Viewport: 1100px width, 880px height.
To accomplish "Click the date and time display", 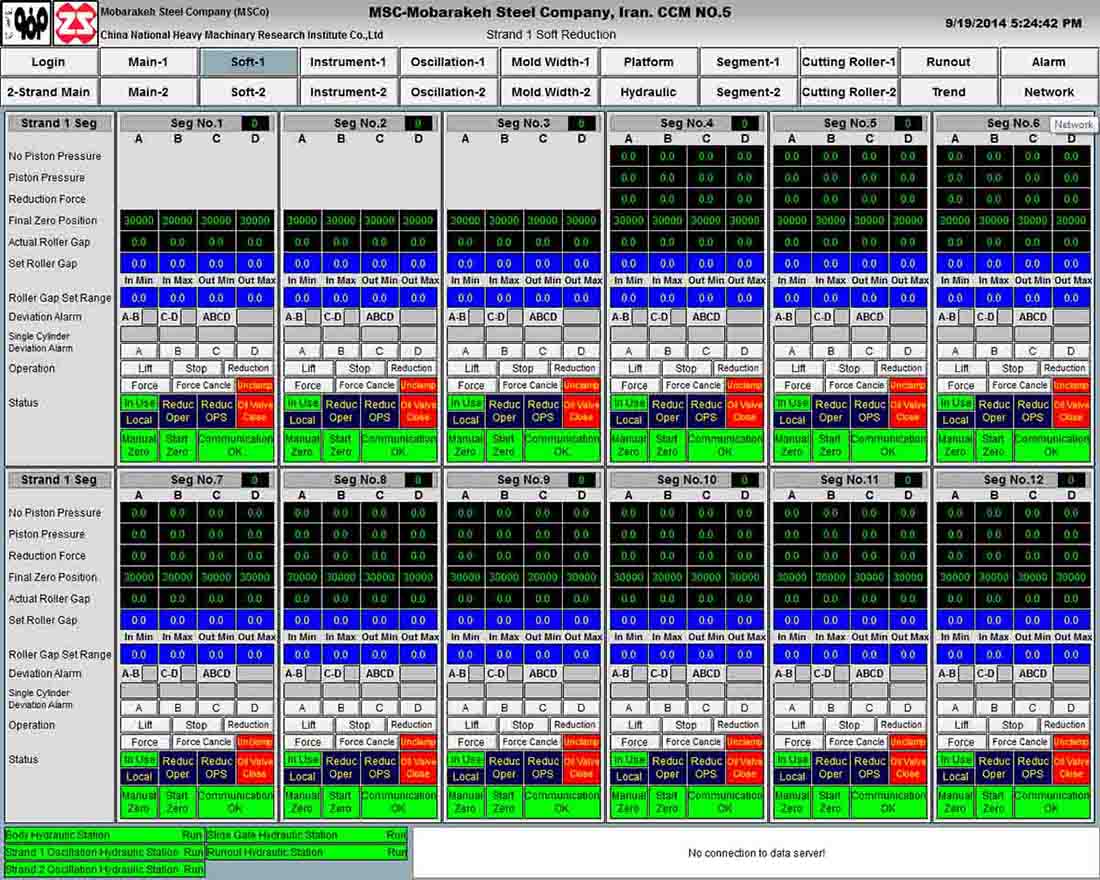I will pos(1013,23).
